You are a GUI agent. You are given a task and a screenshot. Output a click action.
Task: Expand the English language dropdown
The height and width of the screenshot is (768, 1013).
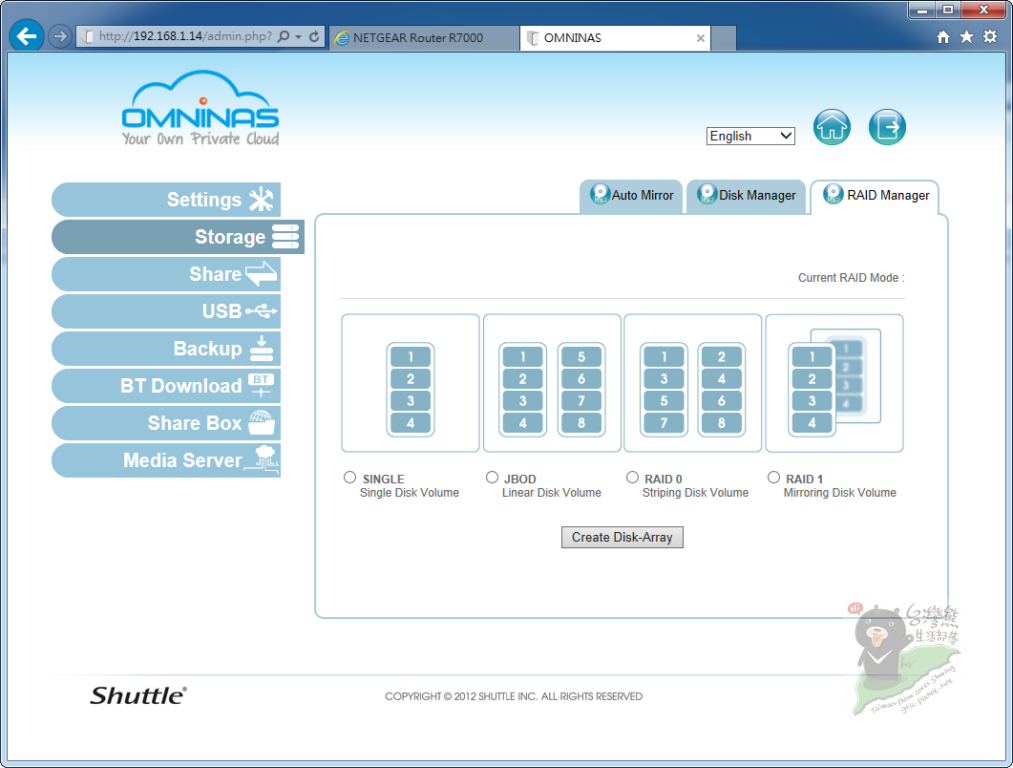coord(750,136)
